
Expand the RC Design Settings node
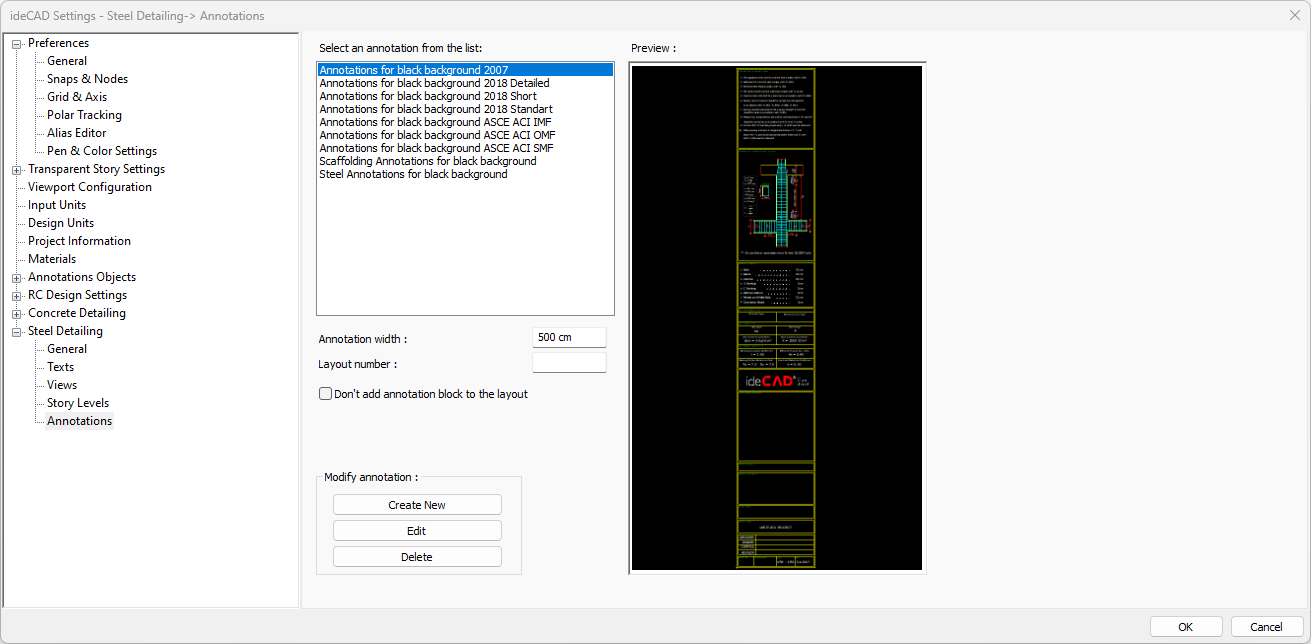pos(16,295)
